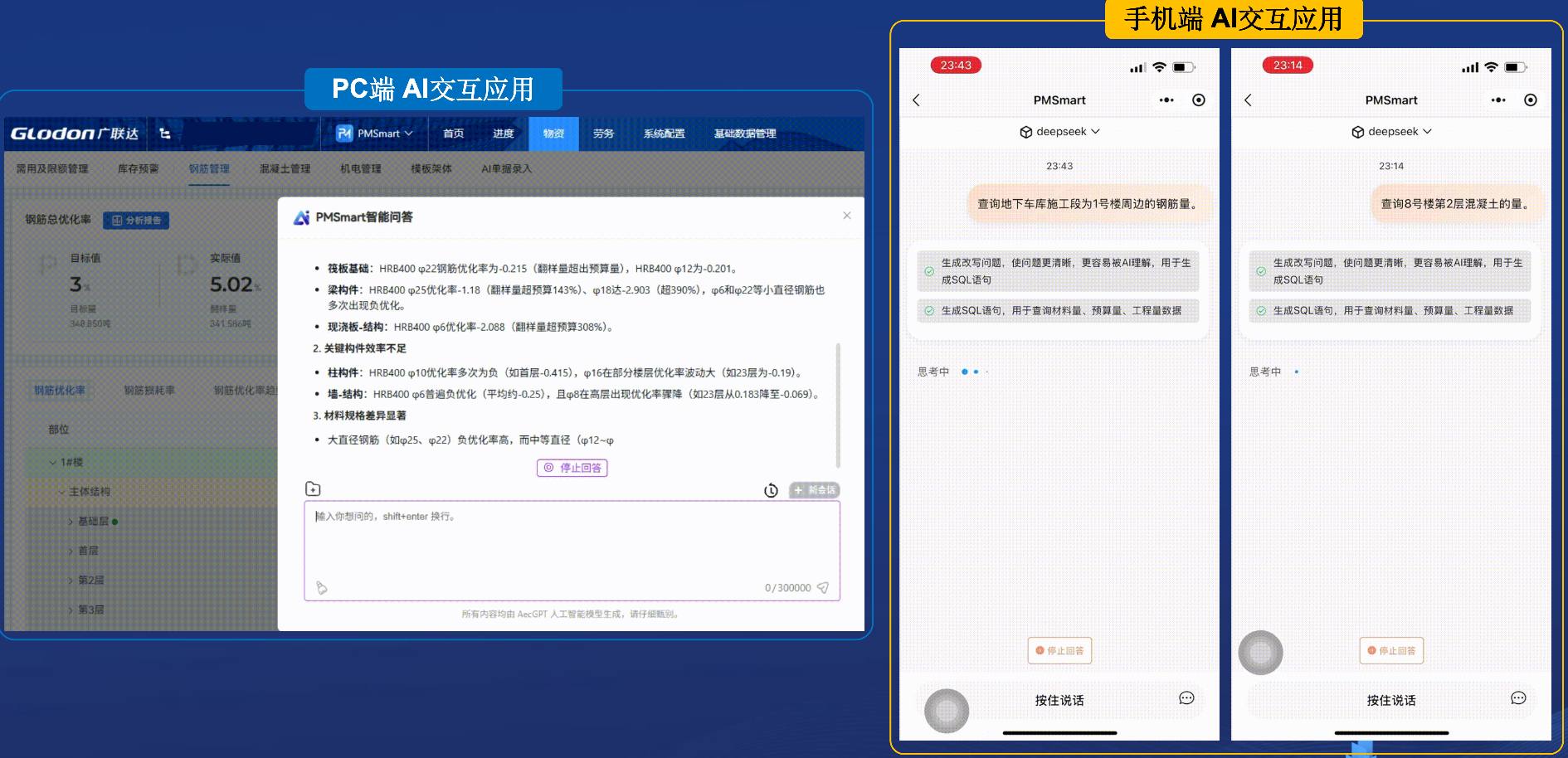Click the chat dialog vertical scrollbar
Screen dimensions: 1568x758
pos(838,406)
